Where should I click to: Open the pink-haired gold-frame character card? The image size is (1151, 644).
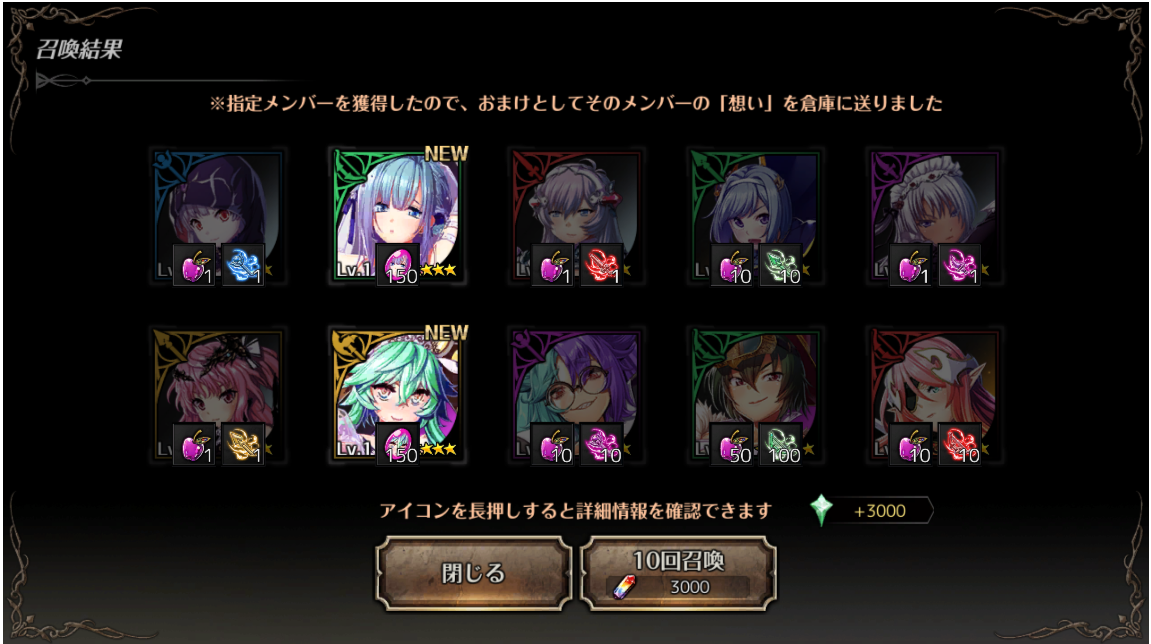pyautogui.click(x=217, y=395)
